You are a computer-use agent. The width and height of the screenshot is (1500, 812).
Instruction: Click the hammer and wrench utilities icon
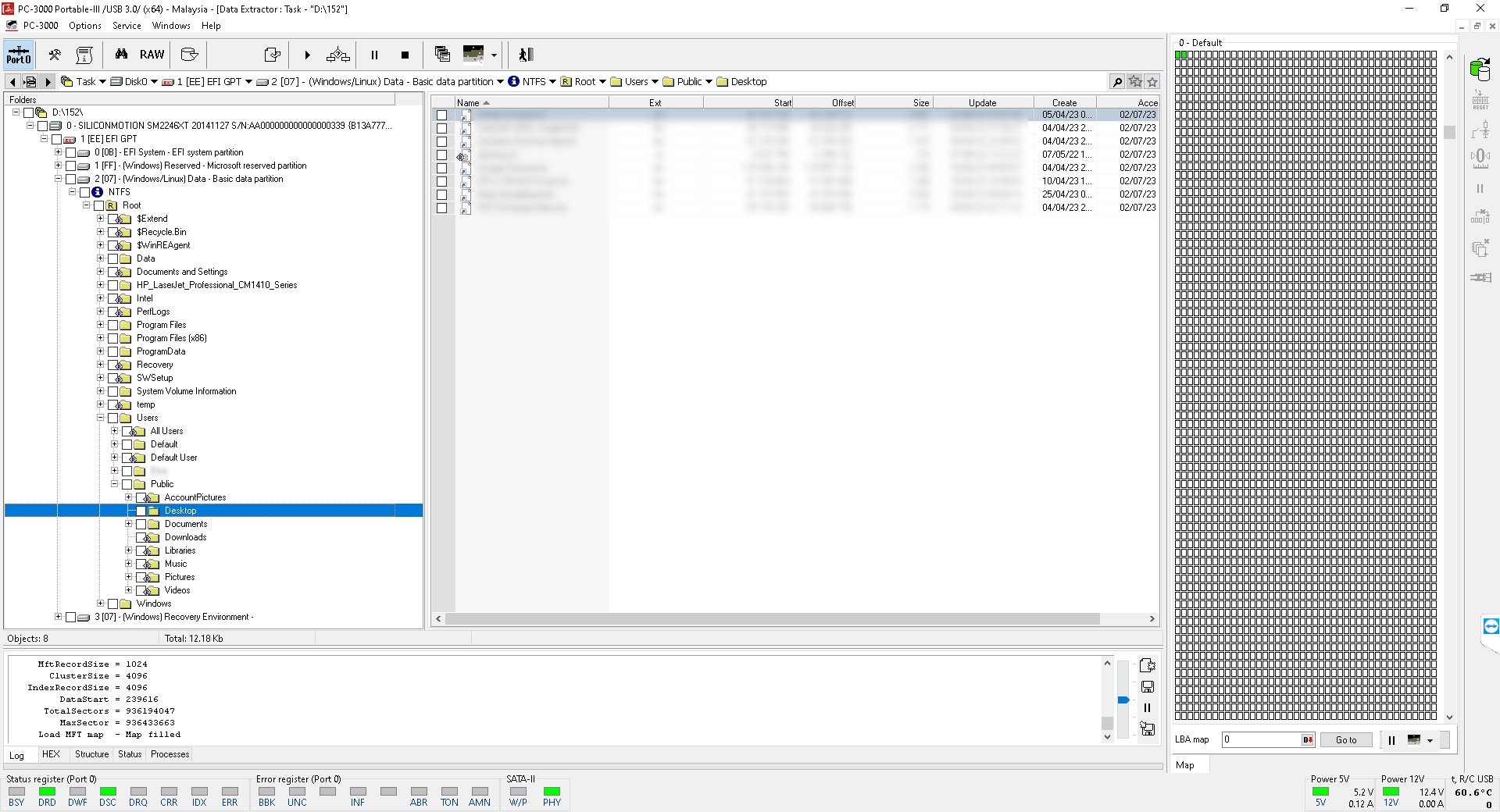55,55
